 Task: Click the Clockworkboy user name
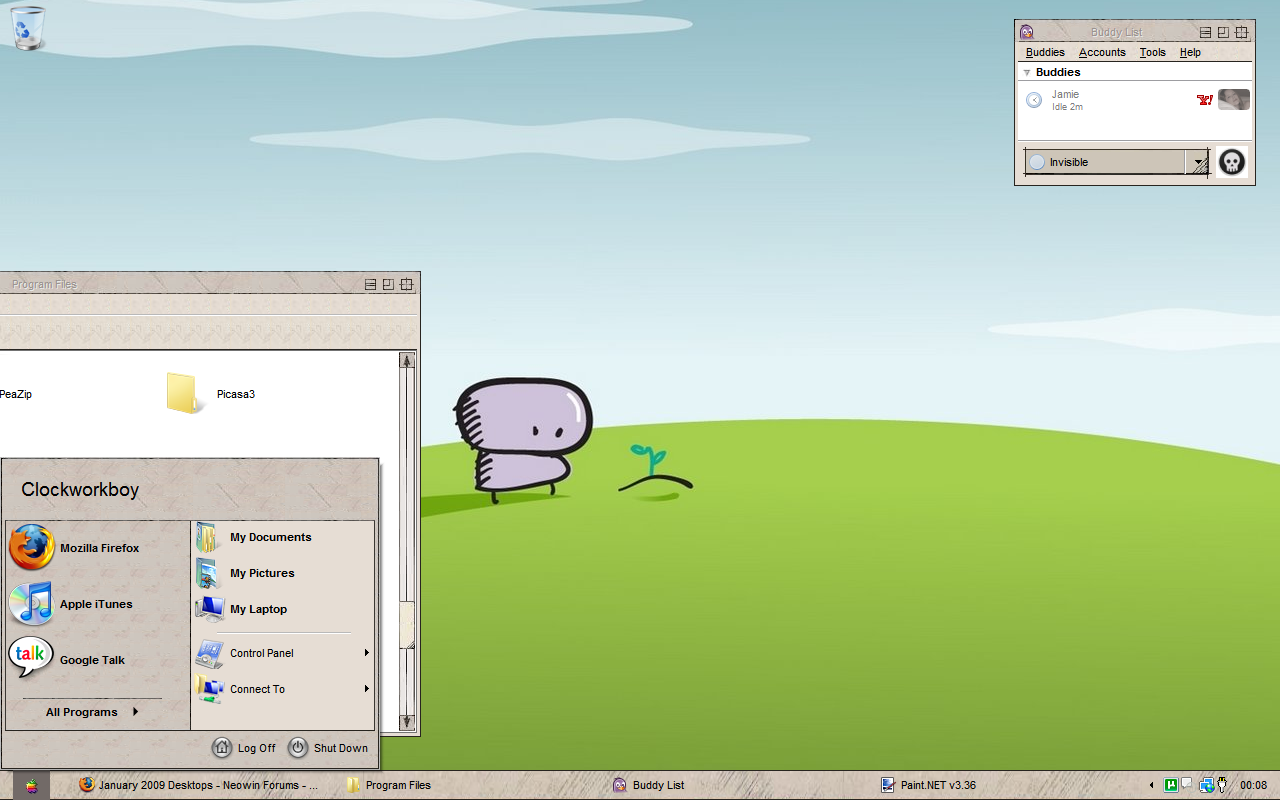(x=80, y=490)
